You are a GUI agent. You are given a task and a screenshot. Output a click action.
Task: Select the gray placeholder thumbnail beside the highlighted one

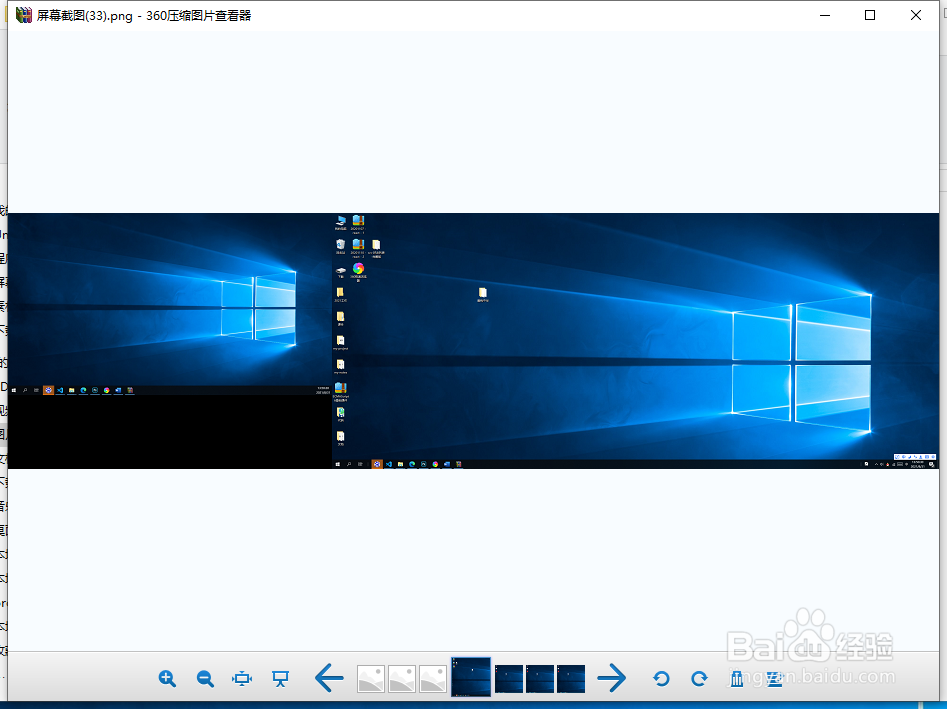pos(433,678)
